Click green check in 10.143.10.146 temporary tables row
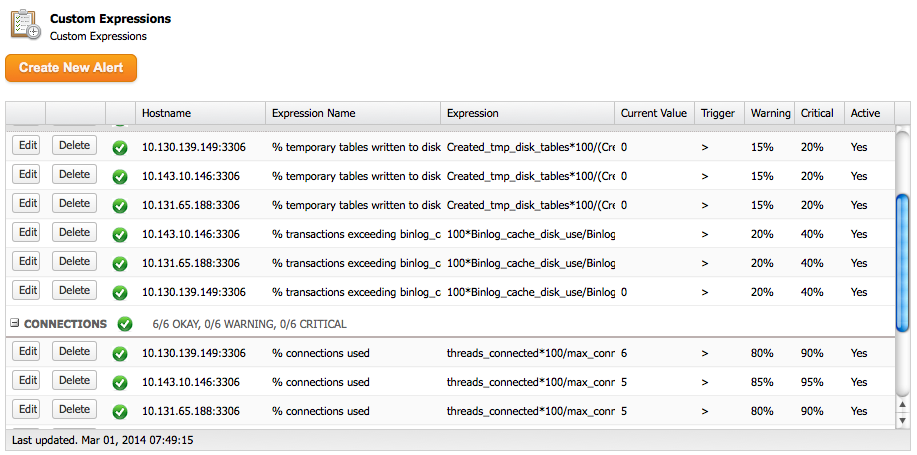Image resolution: width=917 pixels, height=455 pixels. (x=120, y=177)
